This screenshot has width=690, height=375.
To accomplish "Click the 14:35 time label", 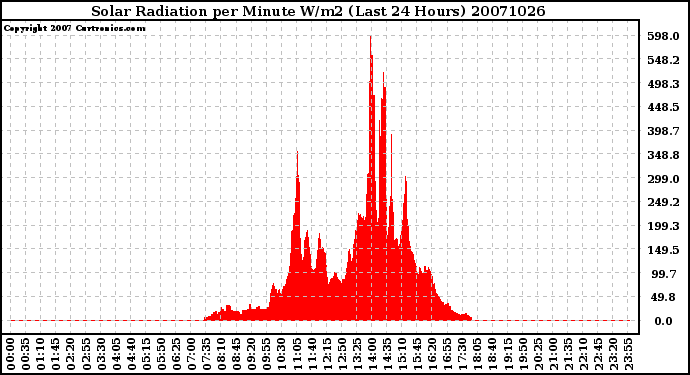I will (x=387, y=354).
